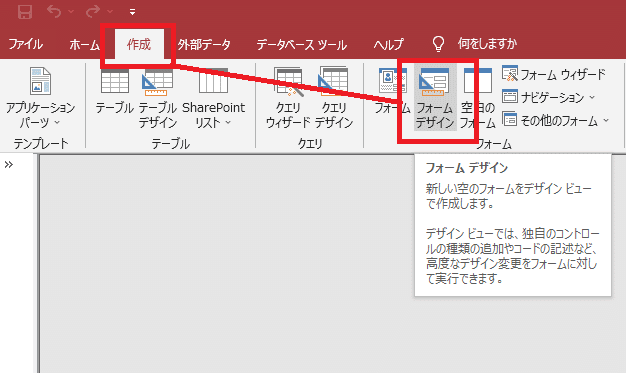The width and height of the screenshot is (626, 373).
Task: Expand the SharePoint リスト dropdown arrow
Action: 228,122
